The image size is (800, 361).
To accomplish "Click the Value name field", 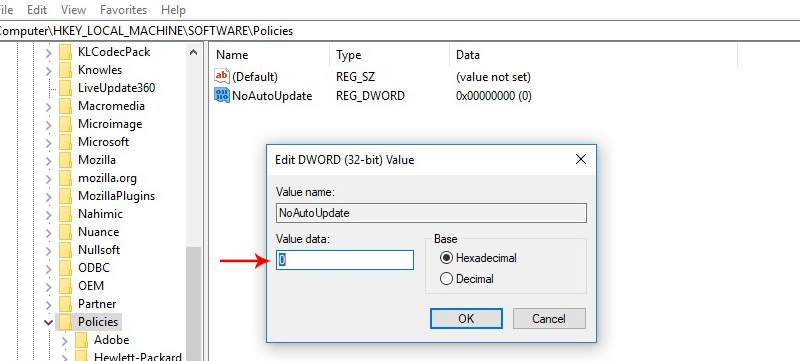I will point(431,213).
